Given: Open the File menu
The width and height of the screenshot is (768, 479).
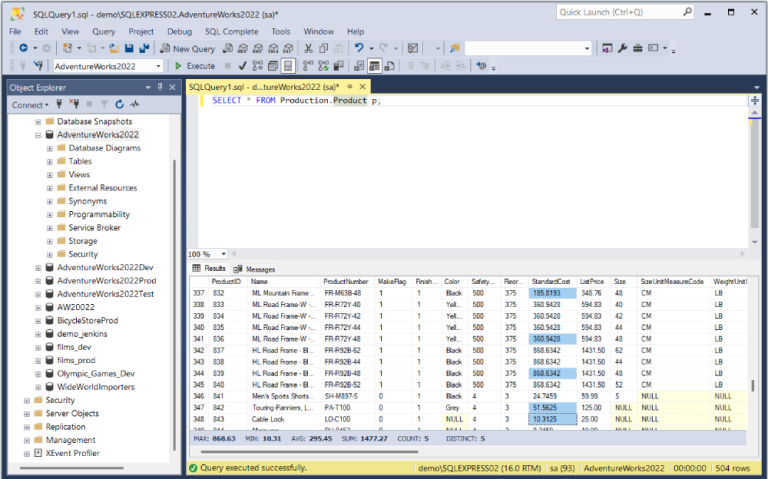Looking at the screenshot, I should point(15,31).
